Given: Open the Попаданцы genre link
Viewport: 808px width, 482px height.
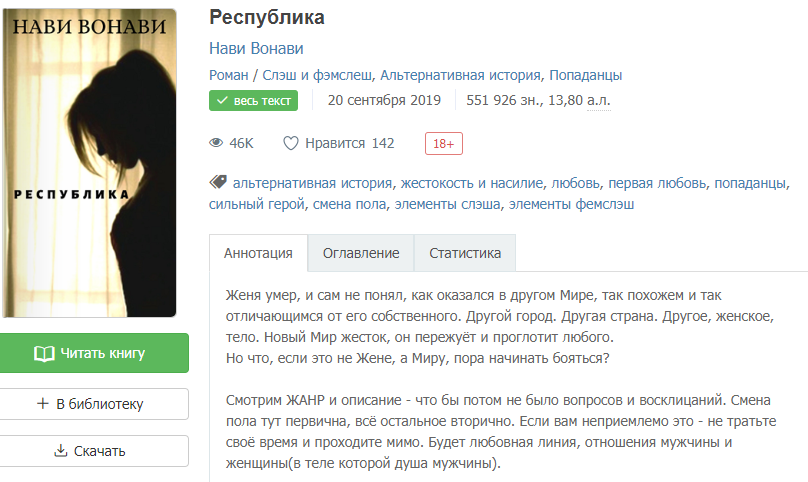Looking at the screenshot, I should pos(585,75).
